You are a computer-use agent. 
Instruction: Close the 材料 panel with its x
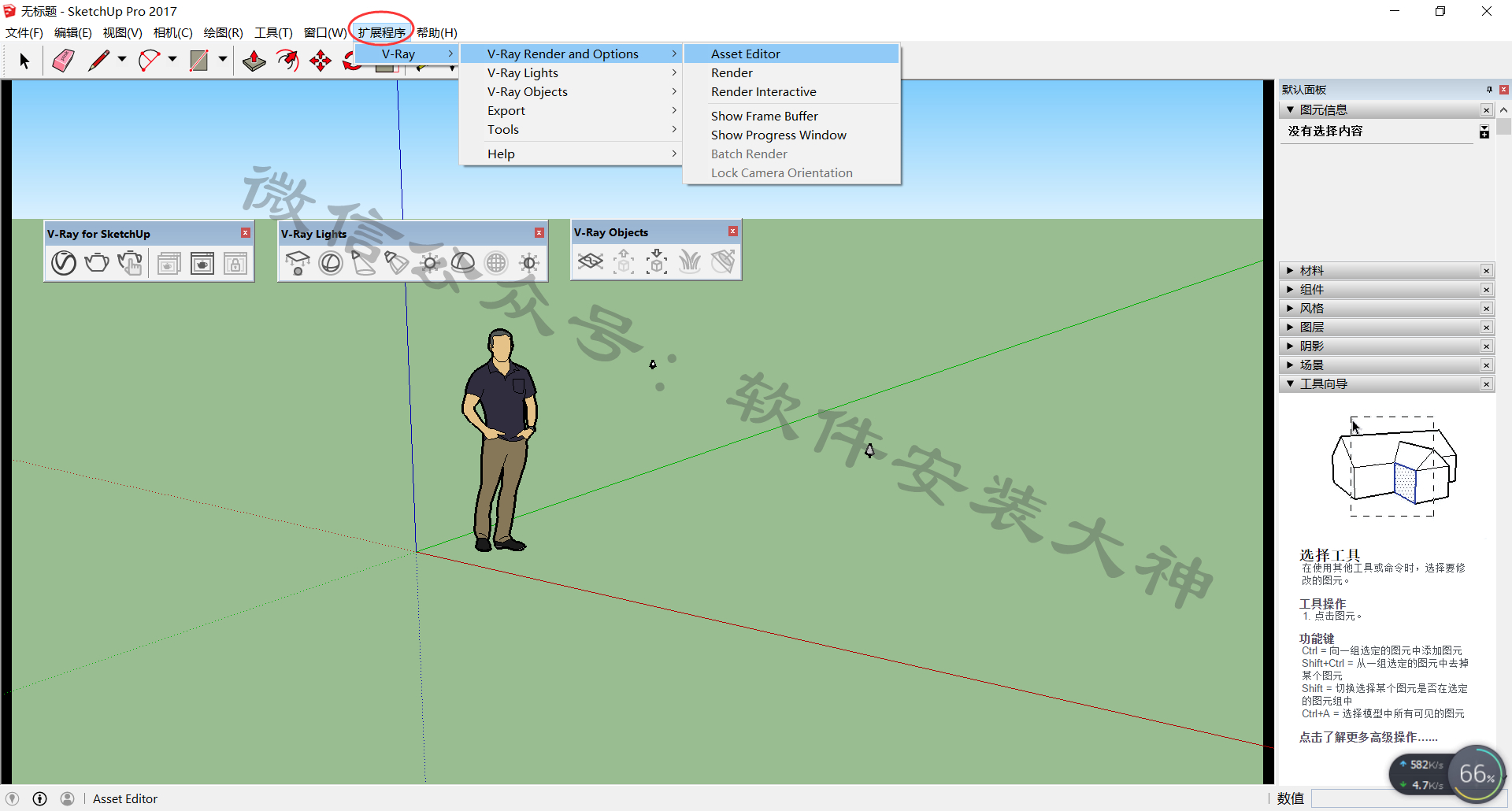coord(1486,271)
